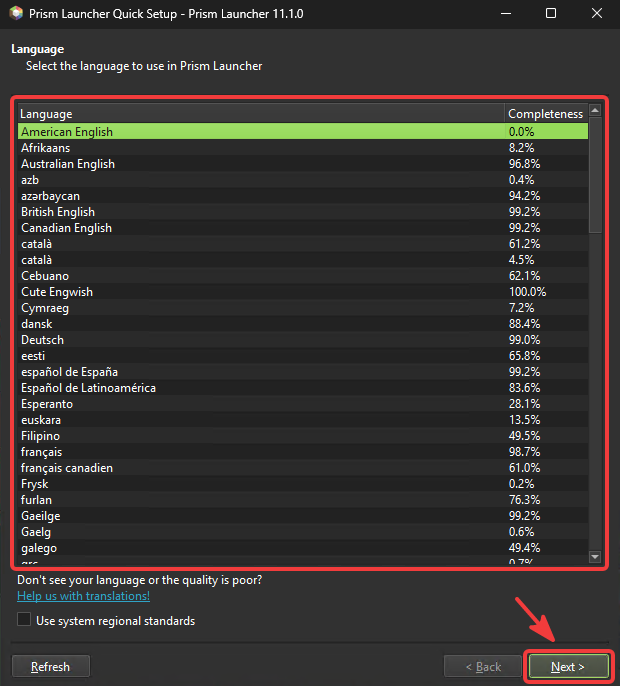Select Cebuano language row
Screen dimensions: 620x686
click(x=303, y=276)
